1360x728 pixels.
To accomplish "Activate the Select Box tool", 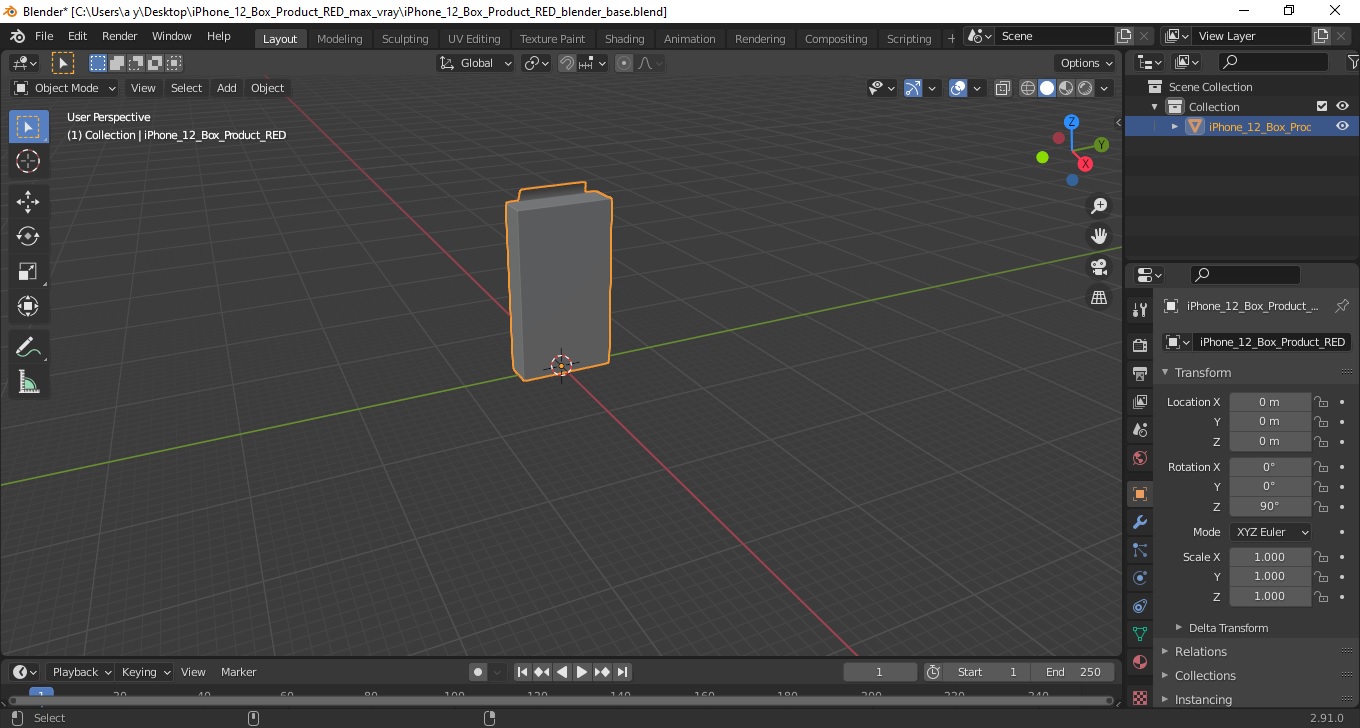I will [28, 126].
